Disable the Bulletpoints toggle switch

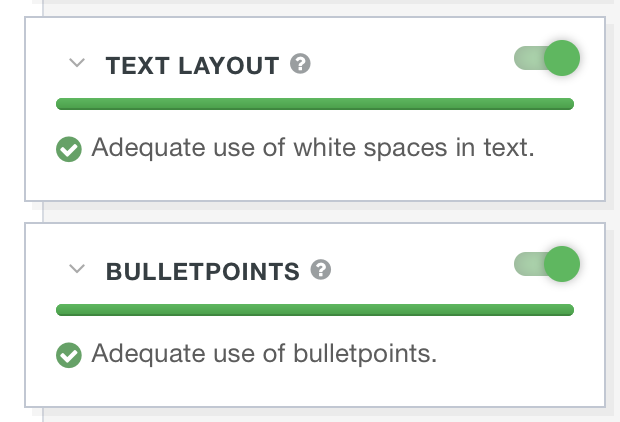coord(547,264)
